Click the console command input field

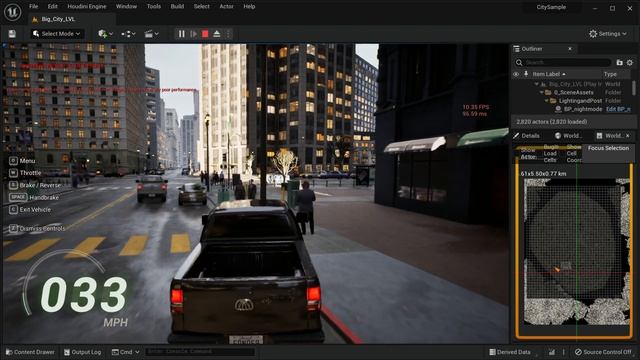pyautogui.click(x=200, y=352)
